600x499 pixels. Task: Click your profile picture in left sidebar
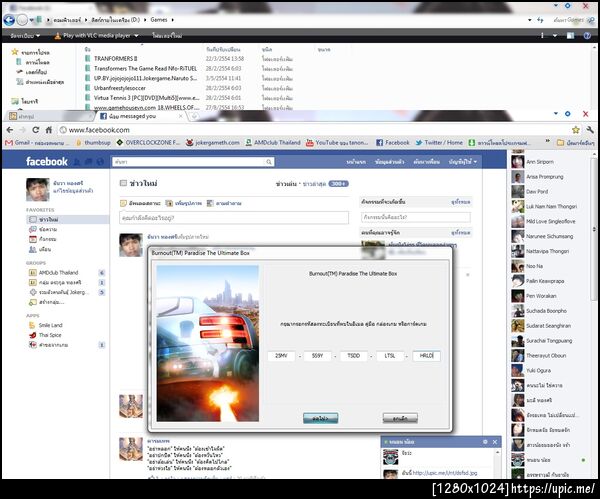38,189
